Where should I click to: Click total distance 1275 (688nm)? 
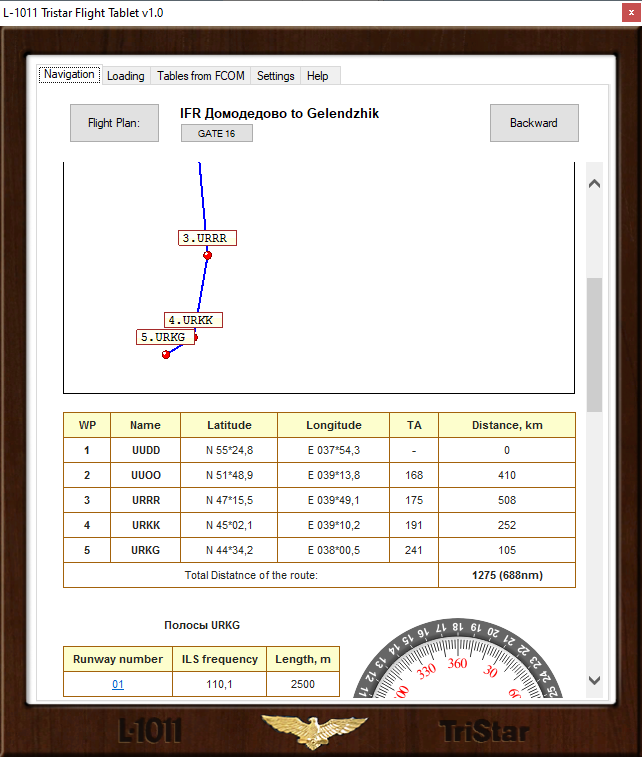pos(507,575)
